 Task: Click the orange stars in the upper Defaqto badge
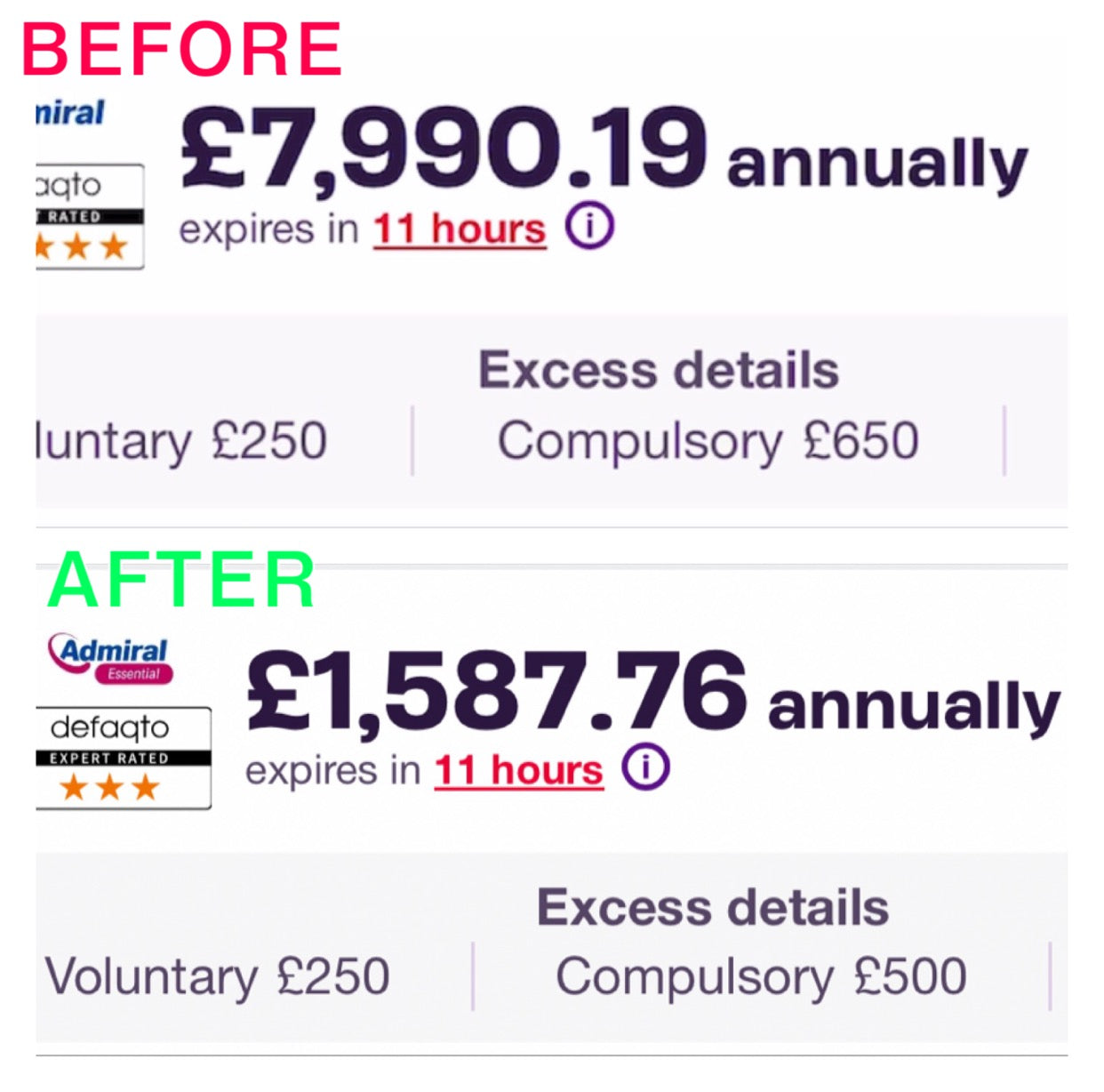tap(84, 246)
